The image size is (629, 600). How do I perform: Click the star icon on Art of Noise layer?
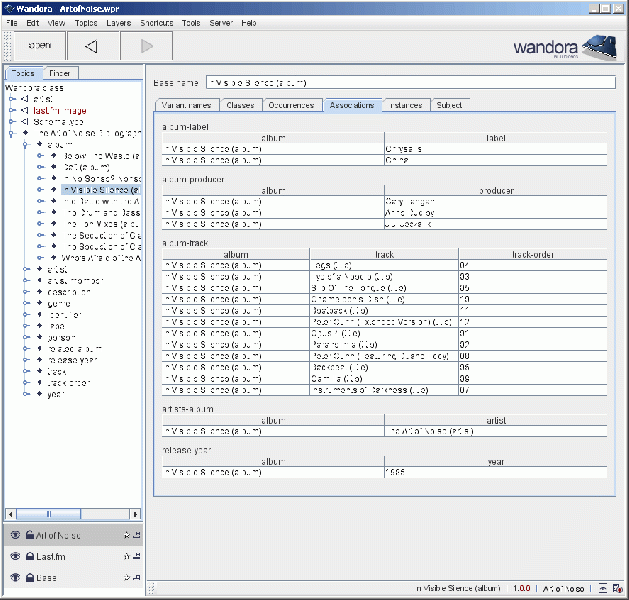[126, 536]
